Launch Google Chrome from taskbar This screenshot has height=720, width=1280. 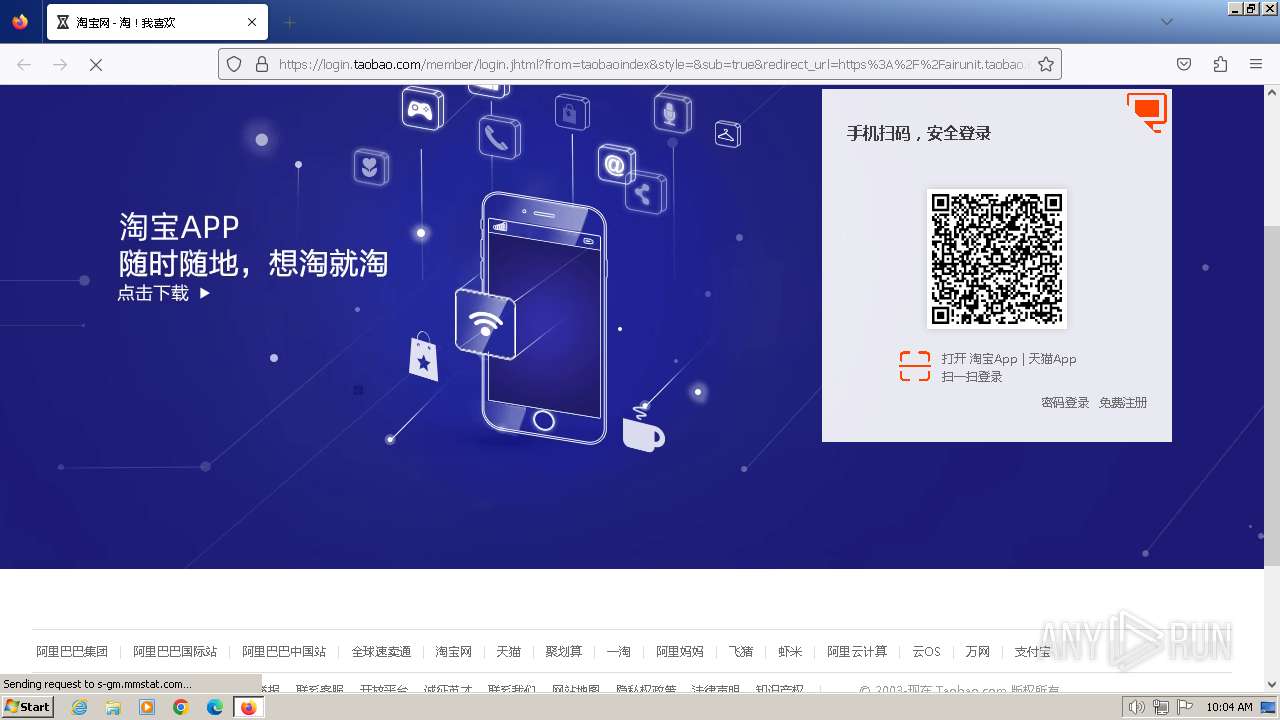coord(181,707)
